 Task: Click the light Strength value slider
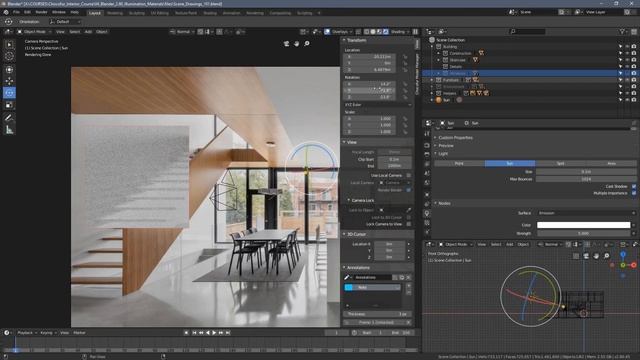point(584,233)
